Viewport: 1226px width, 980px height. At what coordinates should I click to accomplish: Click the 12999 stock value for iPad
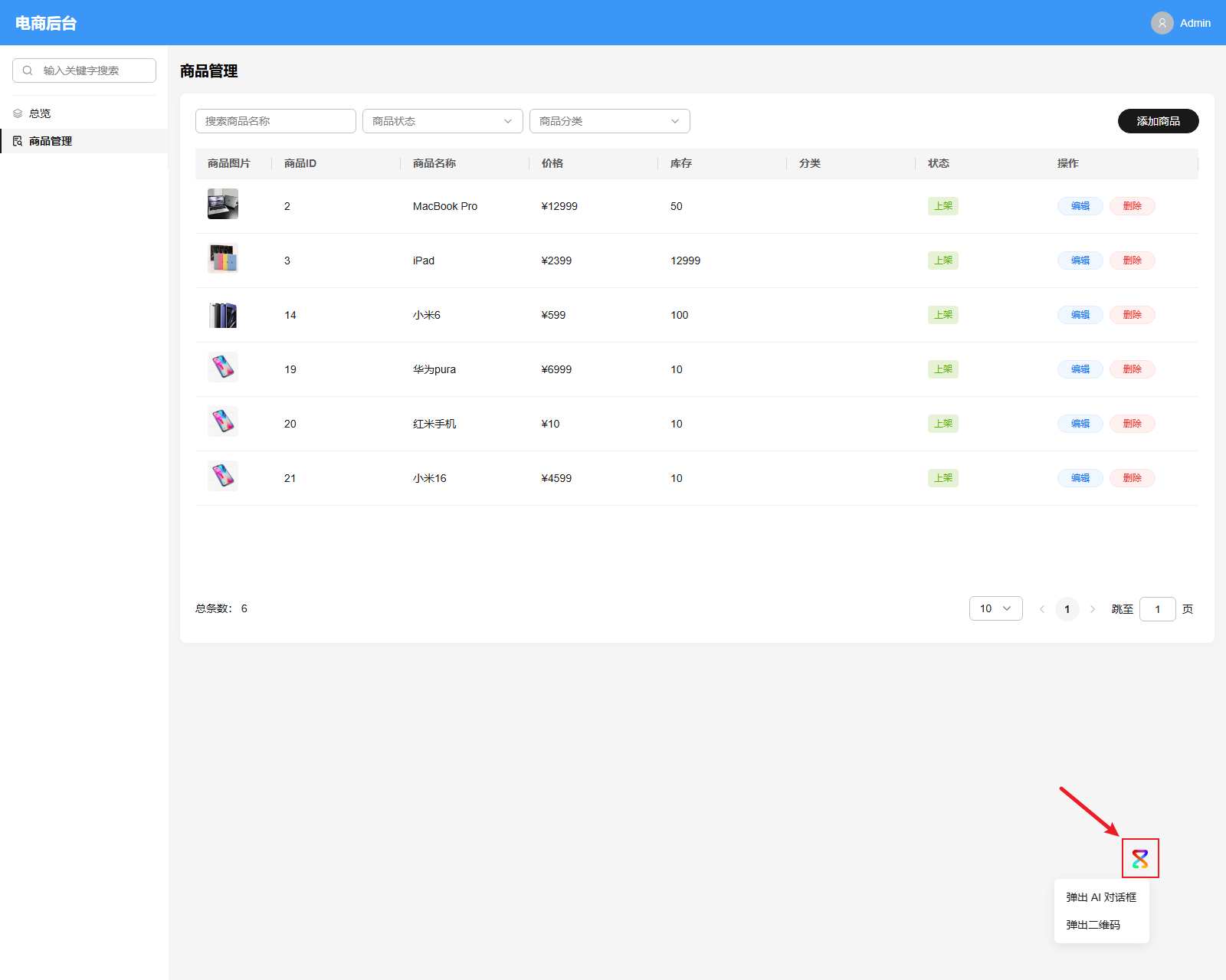click(x=685, y=261)
